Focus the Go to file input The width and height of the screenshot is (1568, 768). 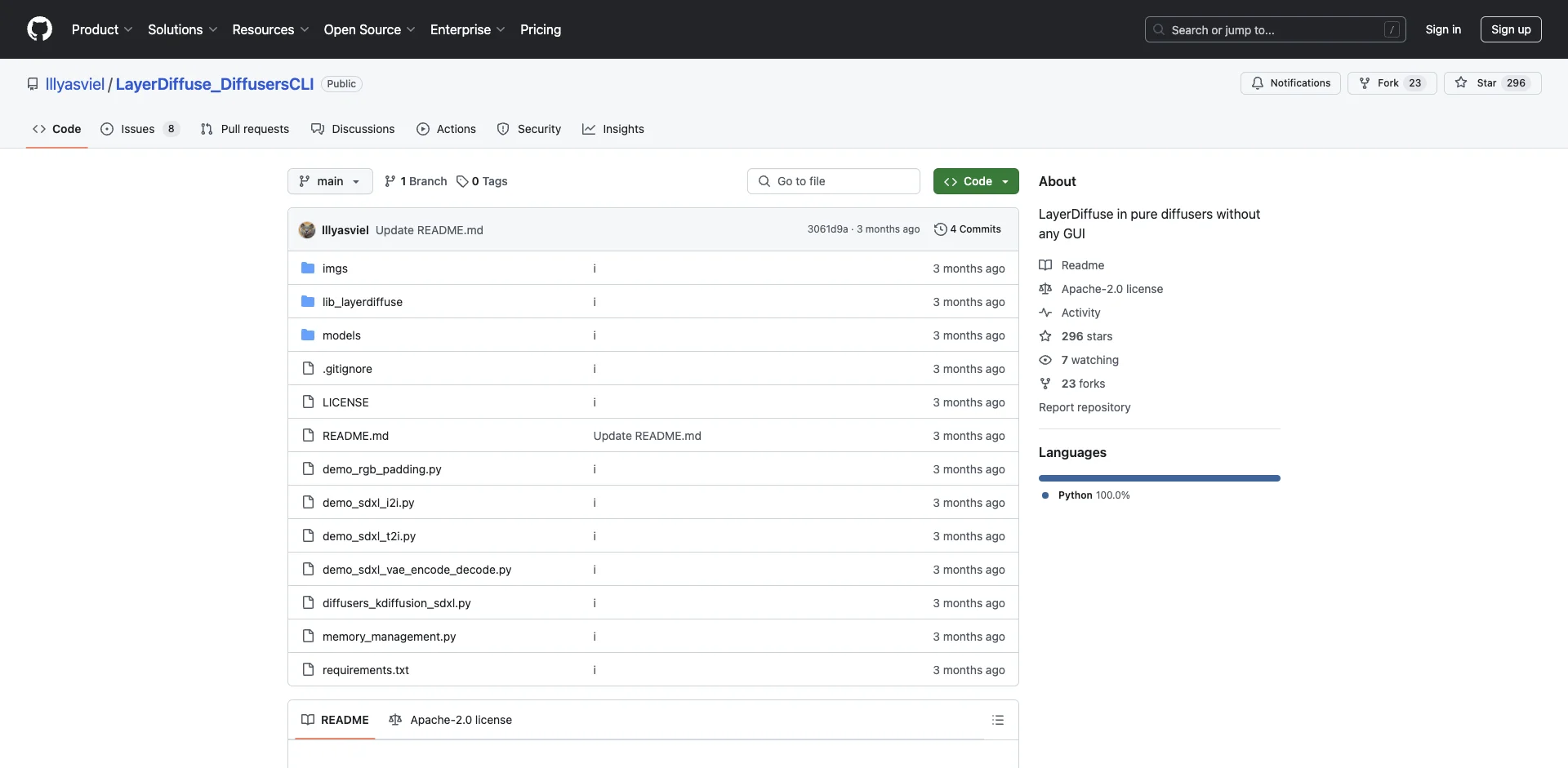(x=834, y=181)
